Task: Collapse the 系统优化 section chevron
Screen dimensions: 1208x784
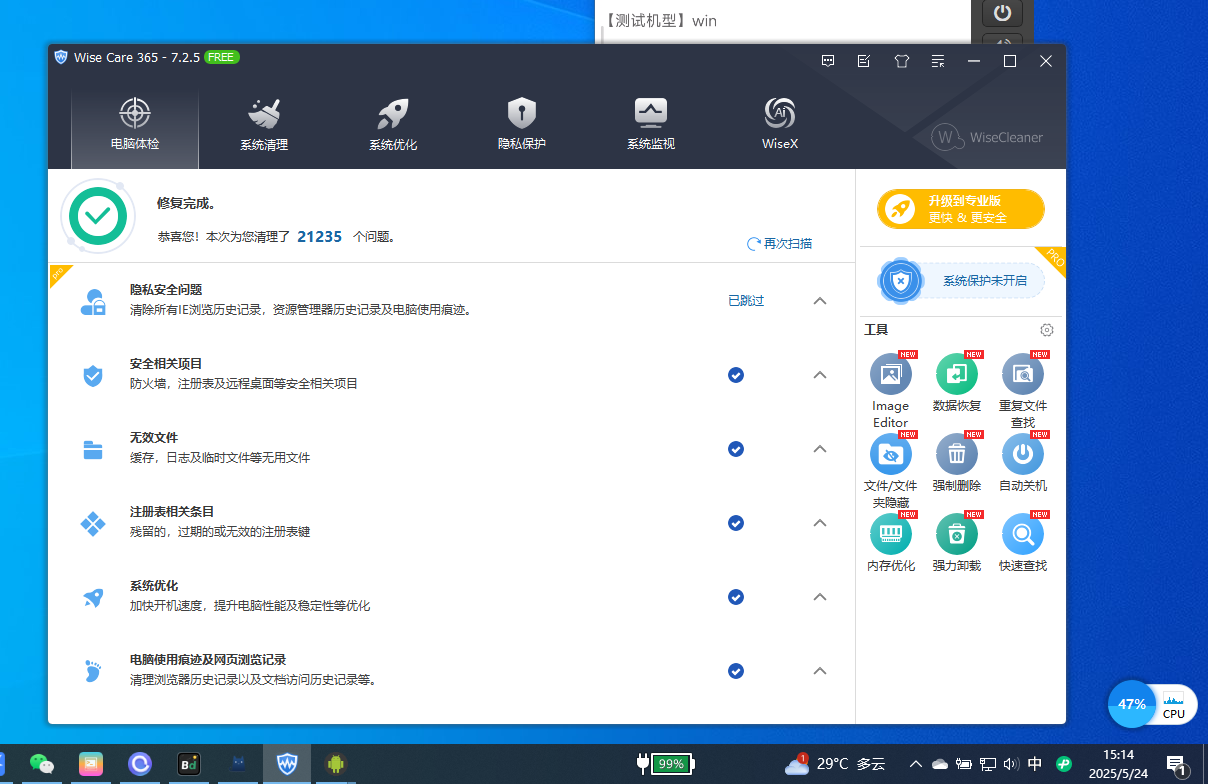Action: click(x=820, y=597)
